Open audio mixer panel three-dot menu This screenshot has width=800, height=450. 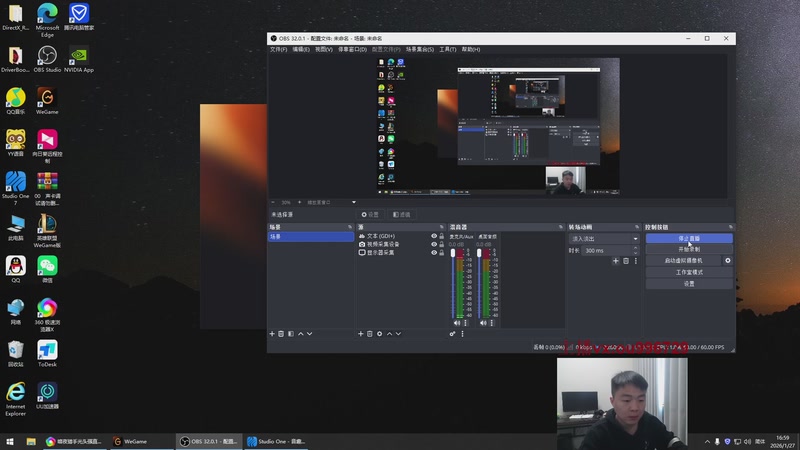click(463, 334)
